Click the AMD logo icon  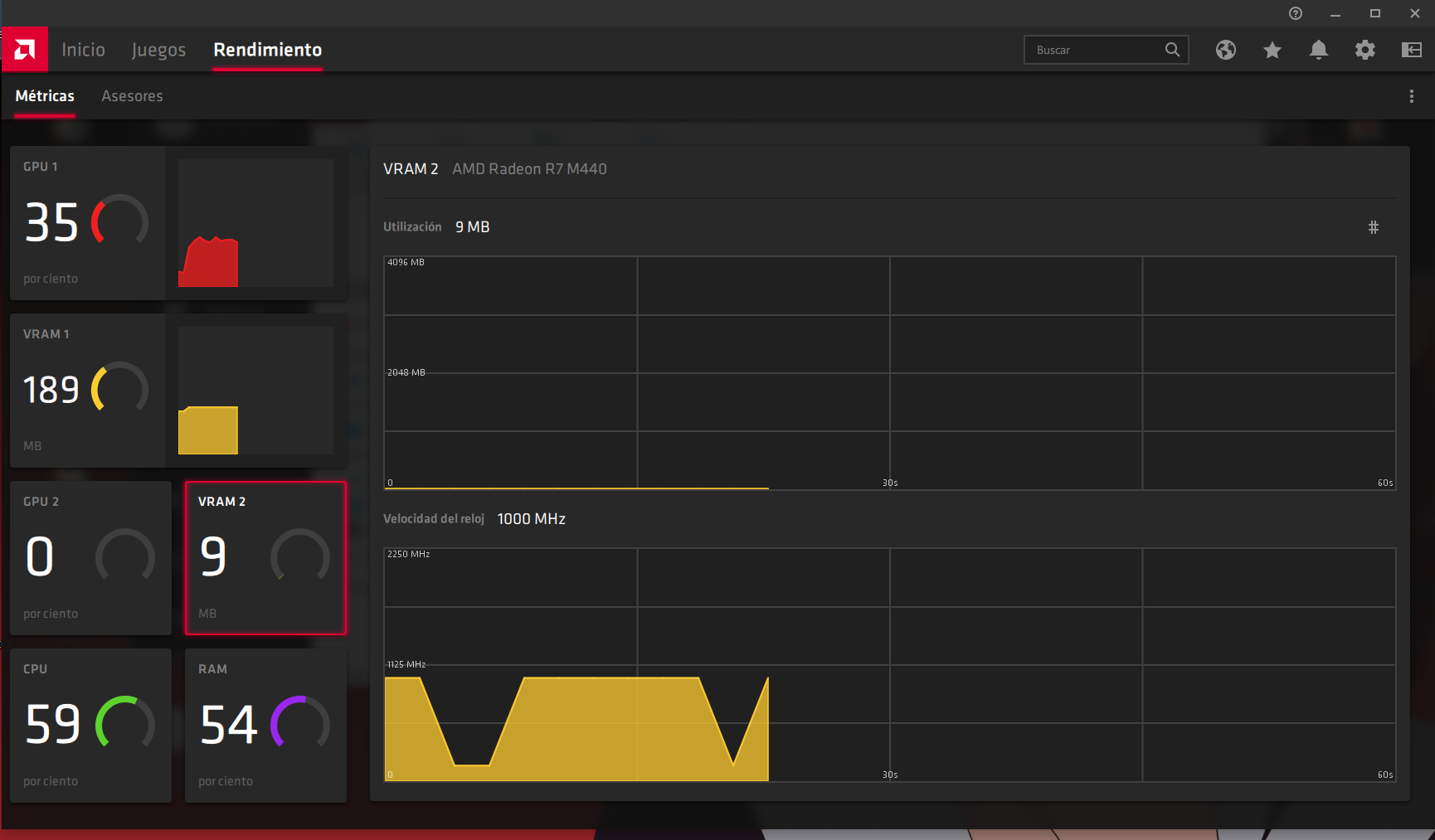(x=24, y=50)
